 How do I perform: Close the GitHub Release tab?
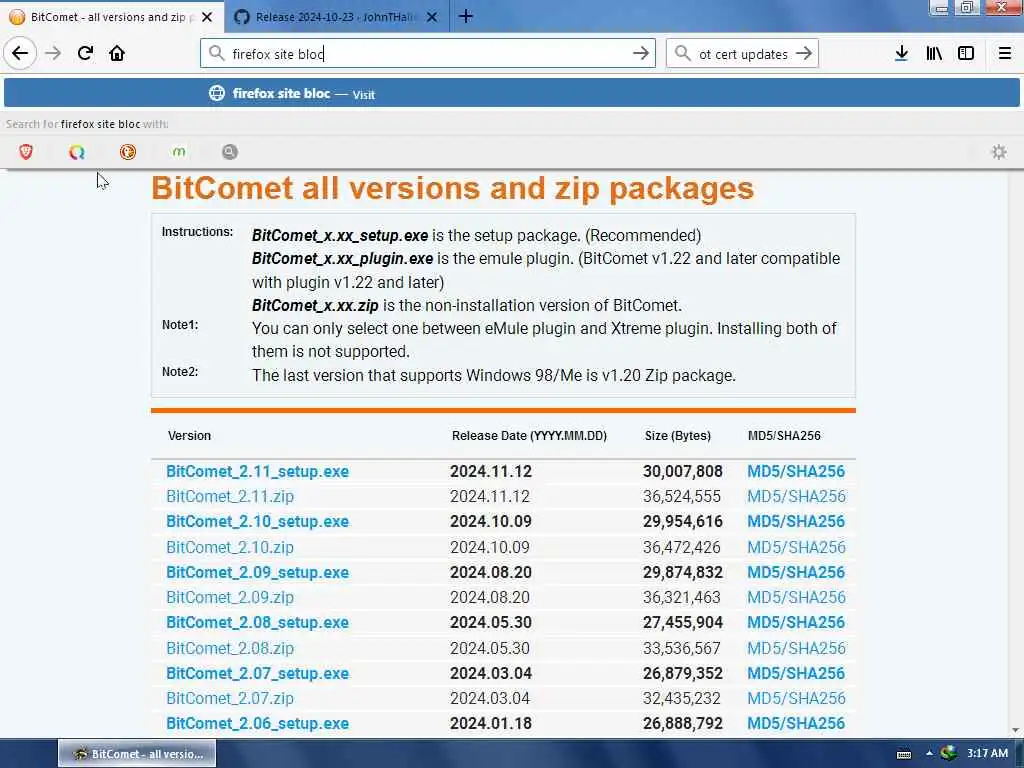tap(432, 17)
